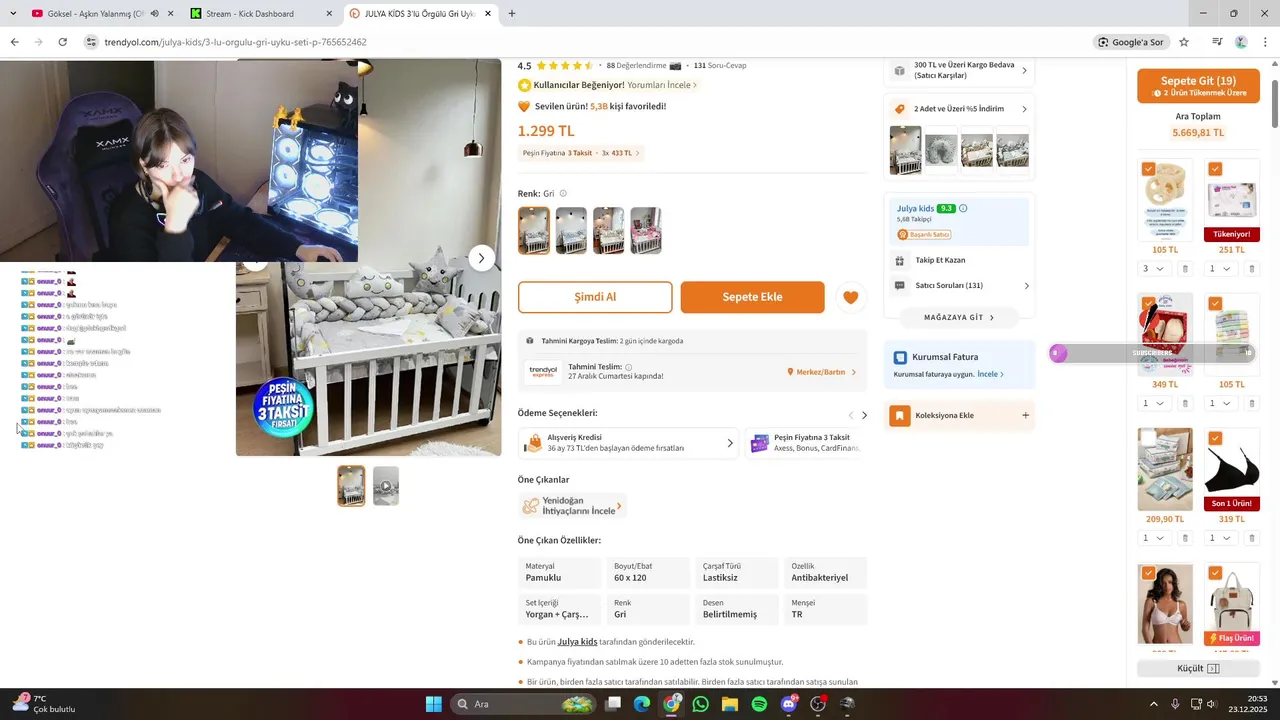This screenshot has width=1280, height=720.
Task: Reload the page with the refresh icon
Action: (x=62, y=42)
